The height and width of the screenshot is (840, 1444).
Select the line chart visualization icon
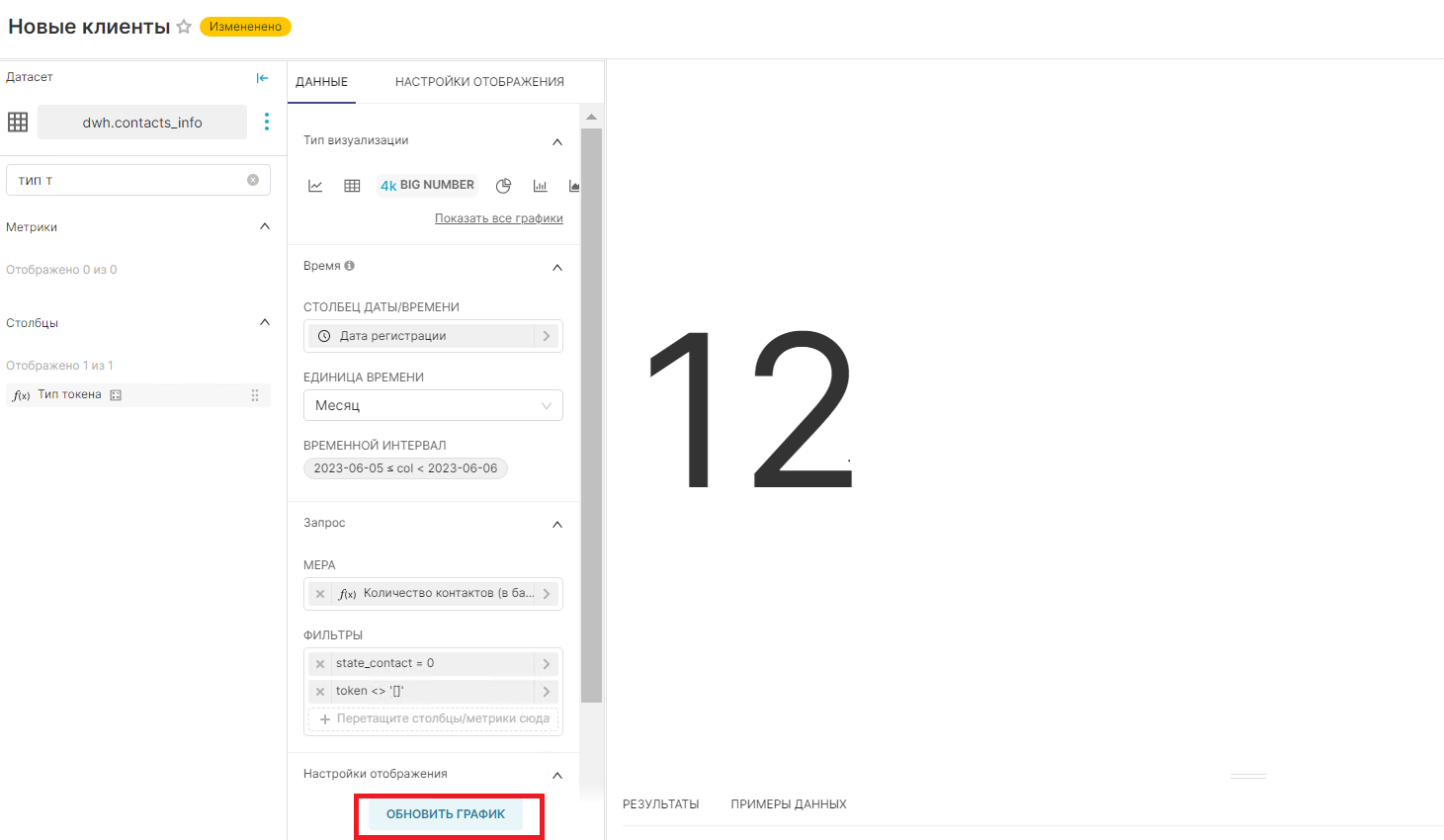[315, 186]
